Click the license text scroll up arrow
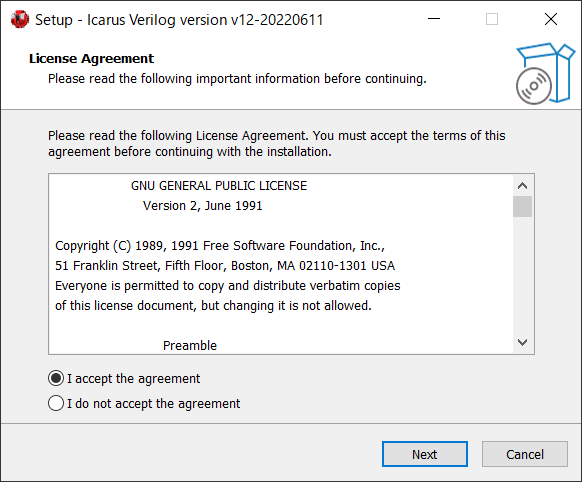 point(522,186)
